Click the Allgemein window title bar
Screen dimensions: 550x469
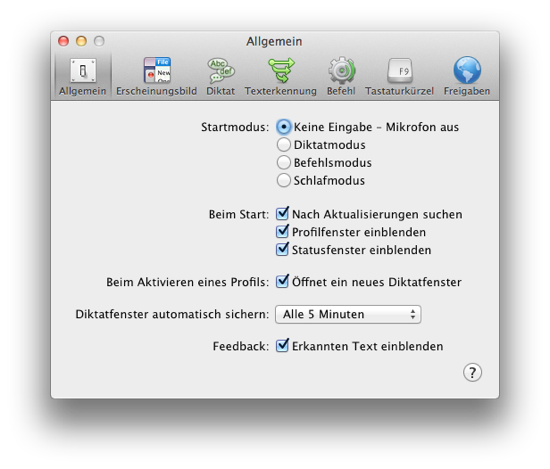274,41
